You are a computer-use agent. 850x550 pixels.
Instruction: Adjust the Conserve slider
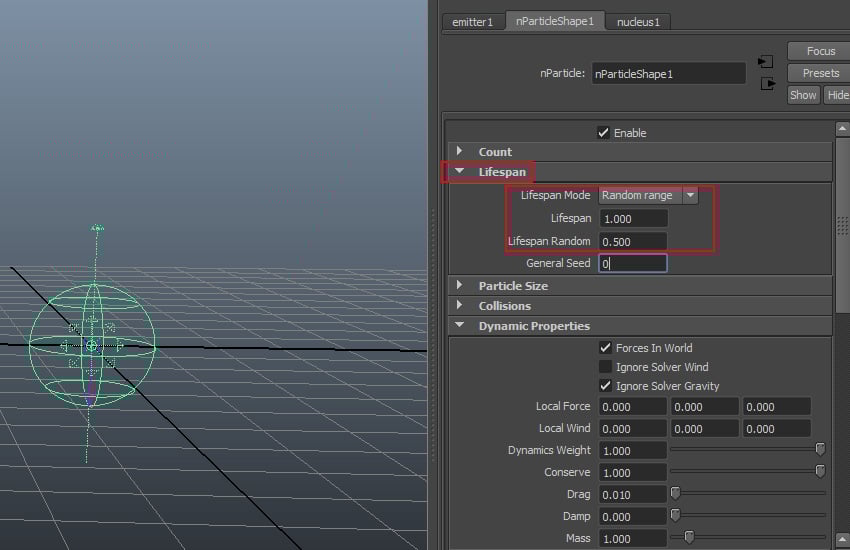820,471
